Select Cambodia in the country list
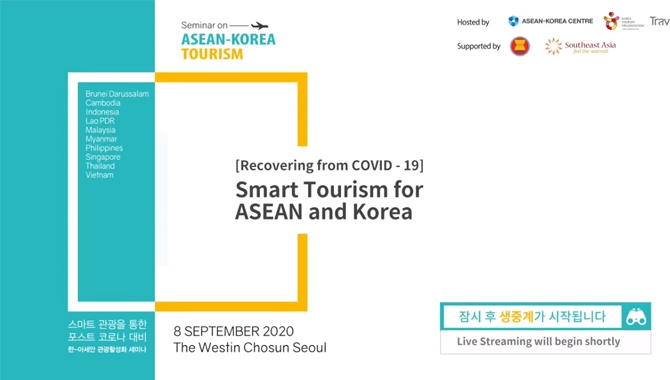 (103, 103)
